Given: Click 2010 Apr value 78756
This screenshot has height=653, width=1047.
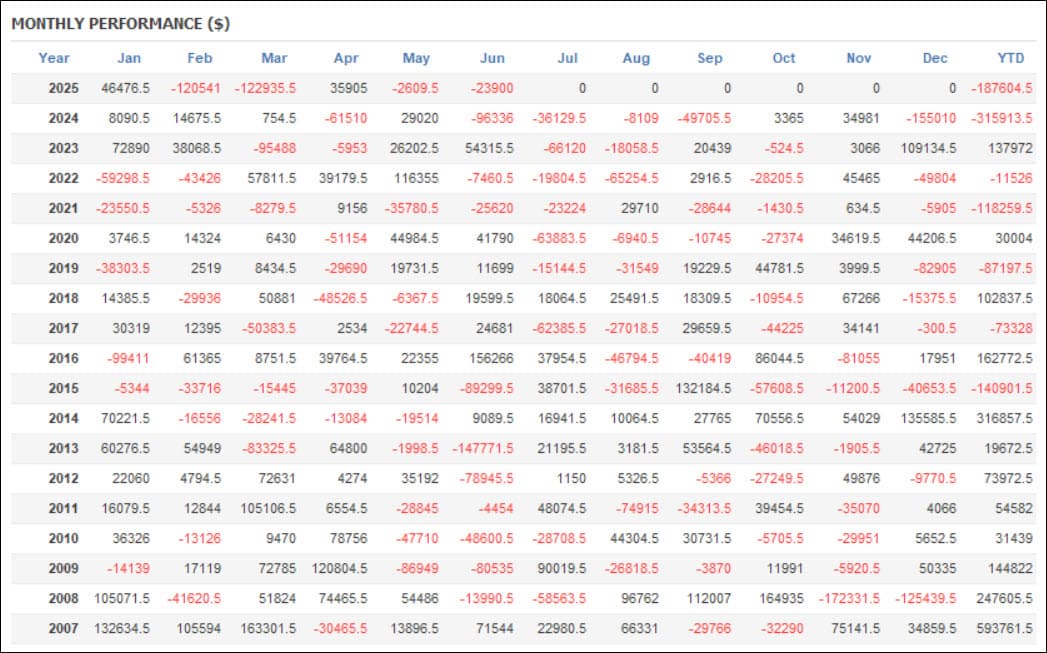Looking at the screenshot, I should (348, 539).
